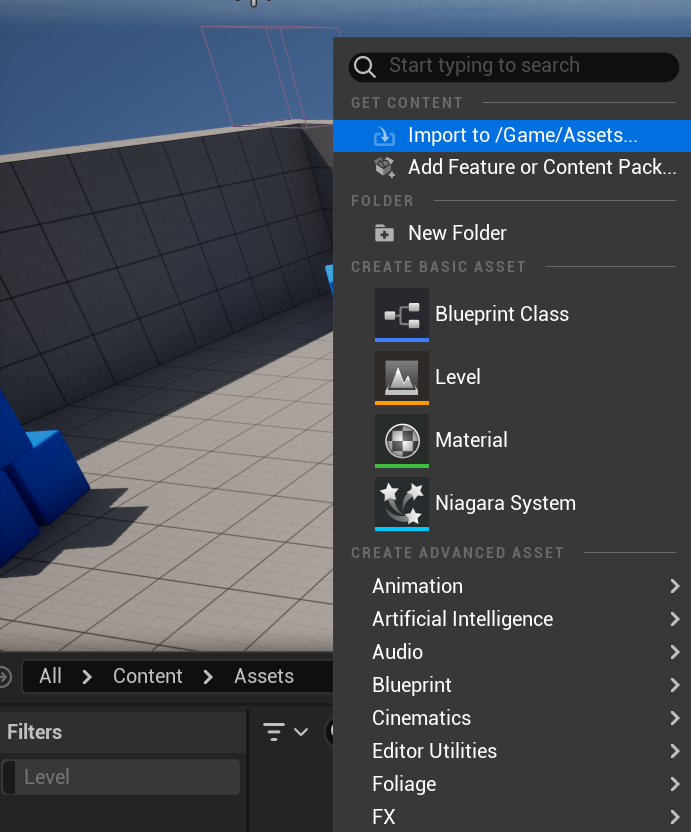Open the Cinematics submenu
691x832 pixels.
tap(512, 718)
